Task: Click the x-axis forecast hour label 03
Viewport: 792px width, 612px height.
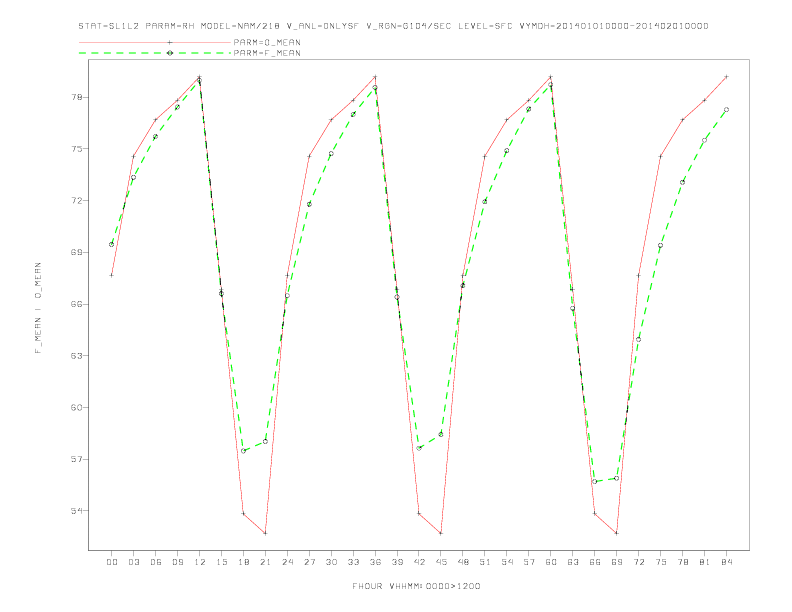Action: [x=133, y=562]
